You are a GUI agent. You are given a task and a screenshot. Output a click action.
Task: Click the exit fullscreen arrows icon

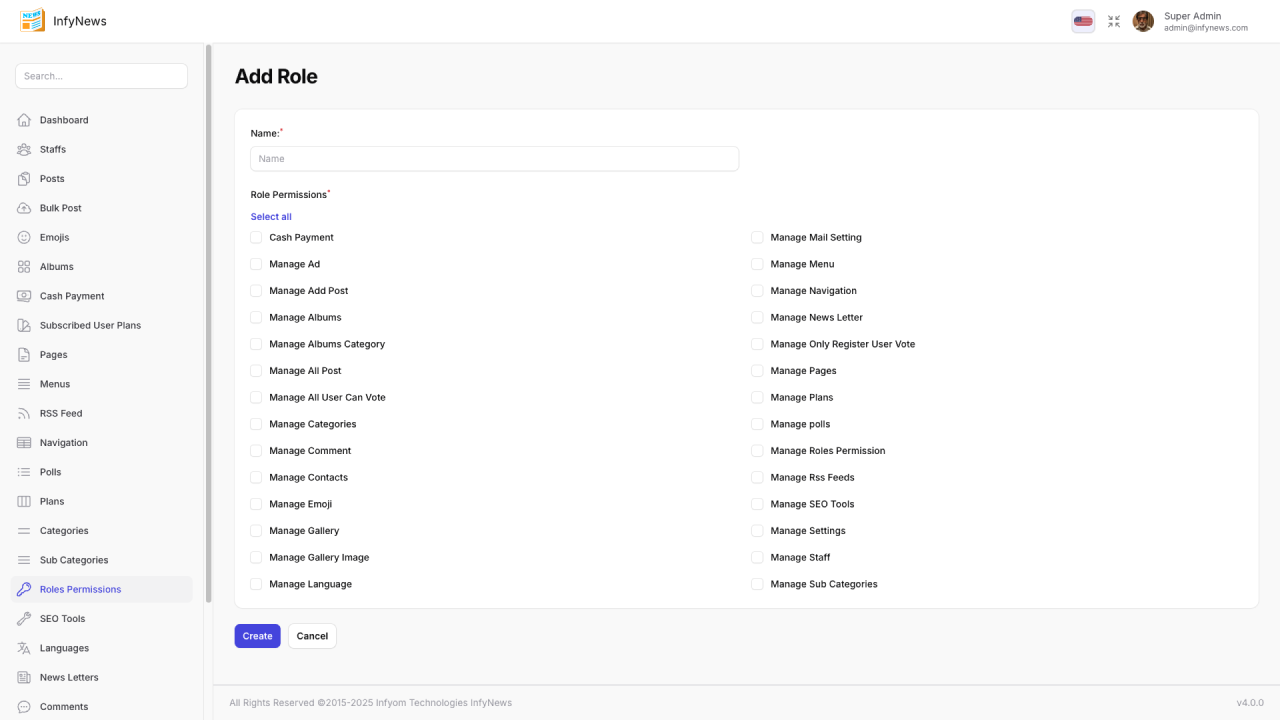(x=1114, y=21)
